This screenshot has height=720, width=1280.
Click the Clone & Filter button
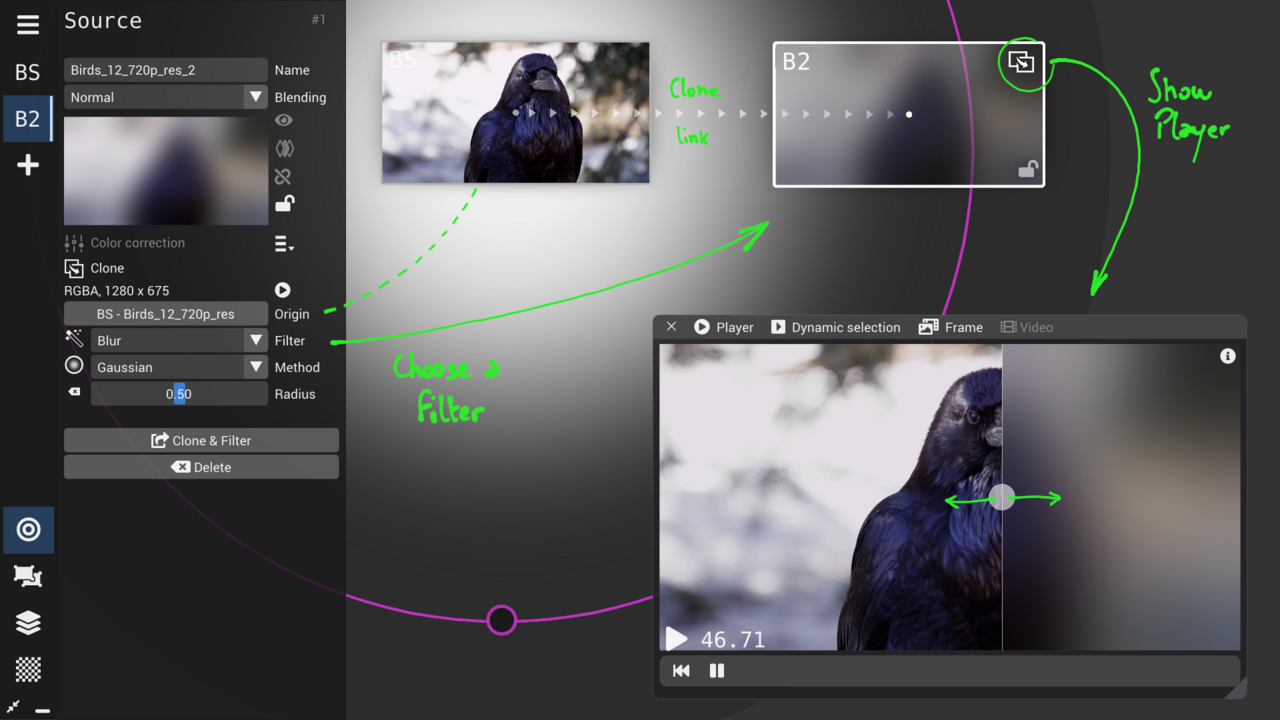201,441
